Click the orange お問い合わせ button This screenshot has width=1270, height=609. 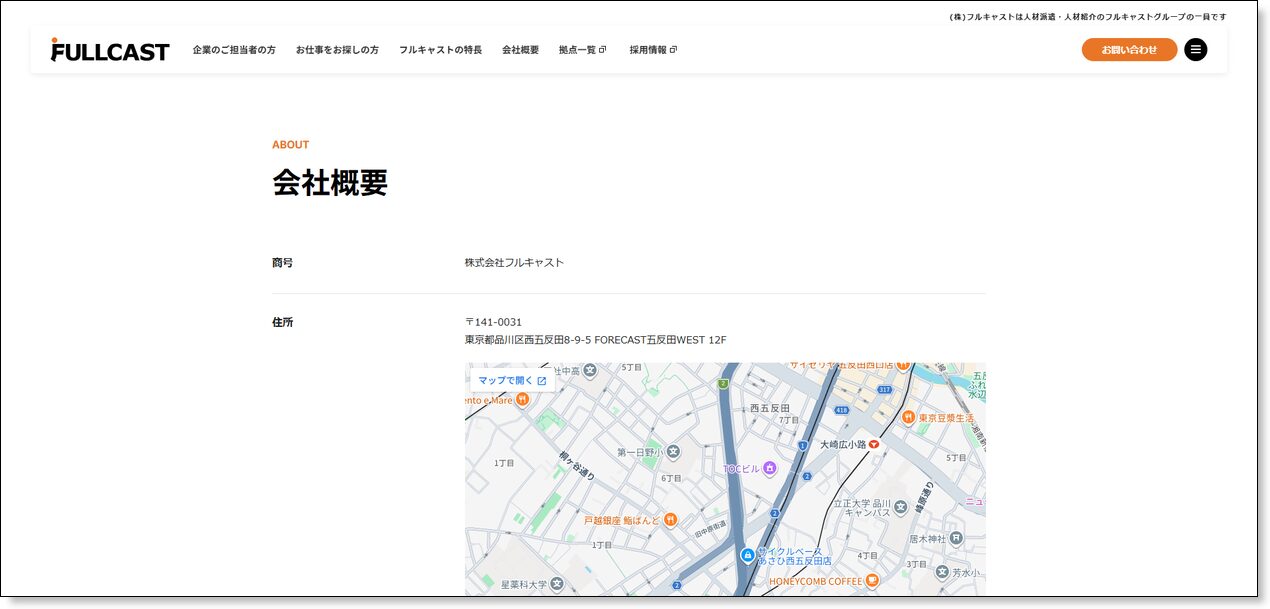[1129, 50]
